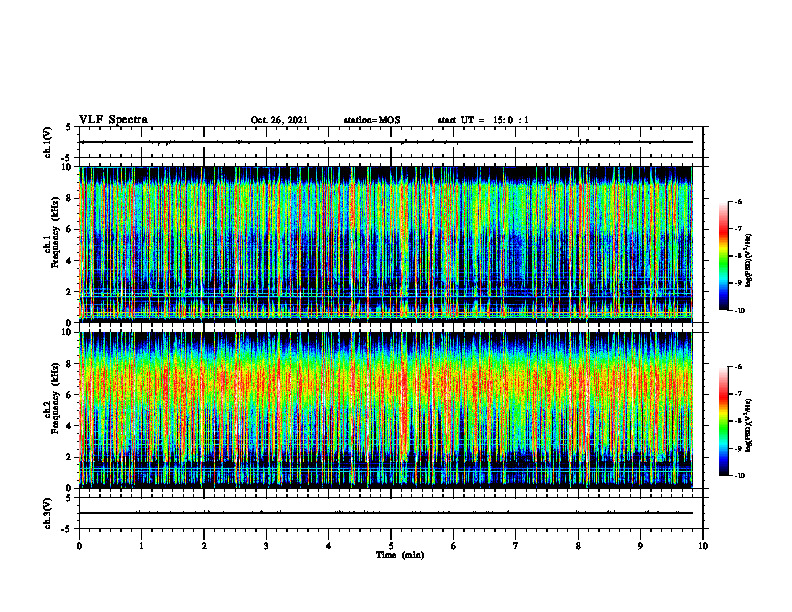Click the 'start UT = 15:0 :1' header text
The height and width of the screenshot is (612, 792).
click(483, 120)
